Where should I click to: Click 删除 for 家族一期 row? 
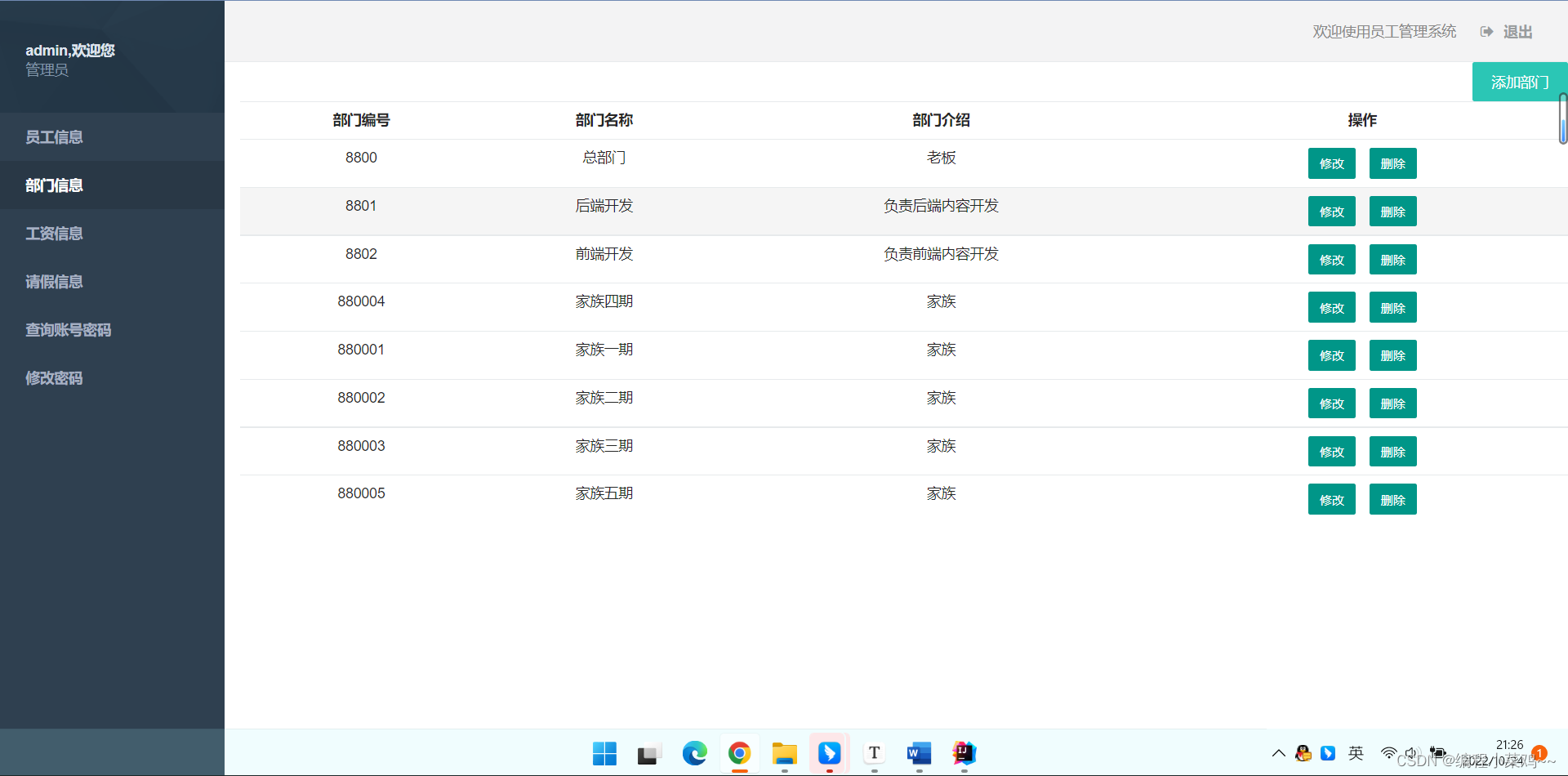1393,355
